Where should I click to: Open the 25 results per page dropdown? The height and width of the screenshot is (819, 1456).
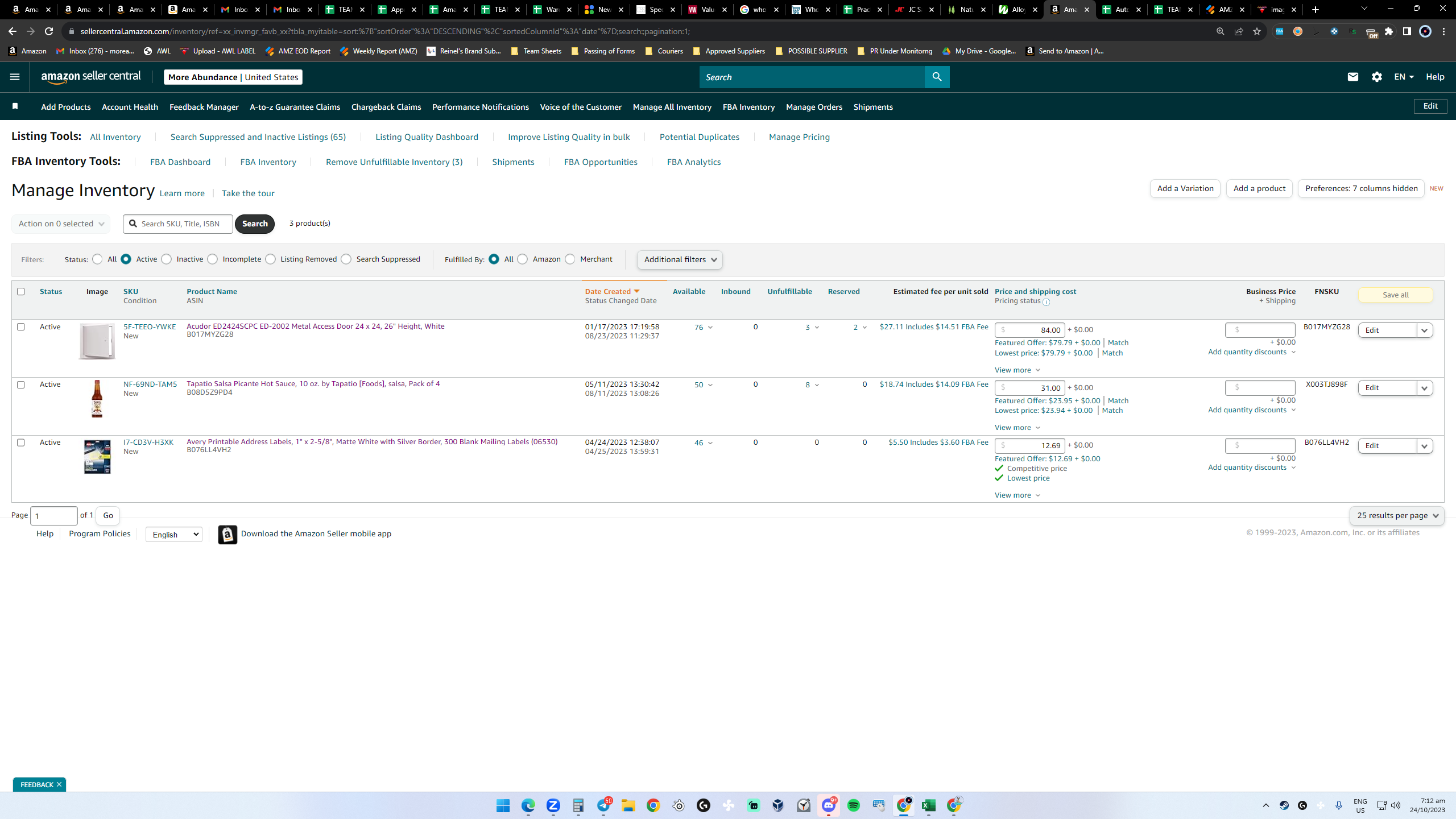(1397, 516)
